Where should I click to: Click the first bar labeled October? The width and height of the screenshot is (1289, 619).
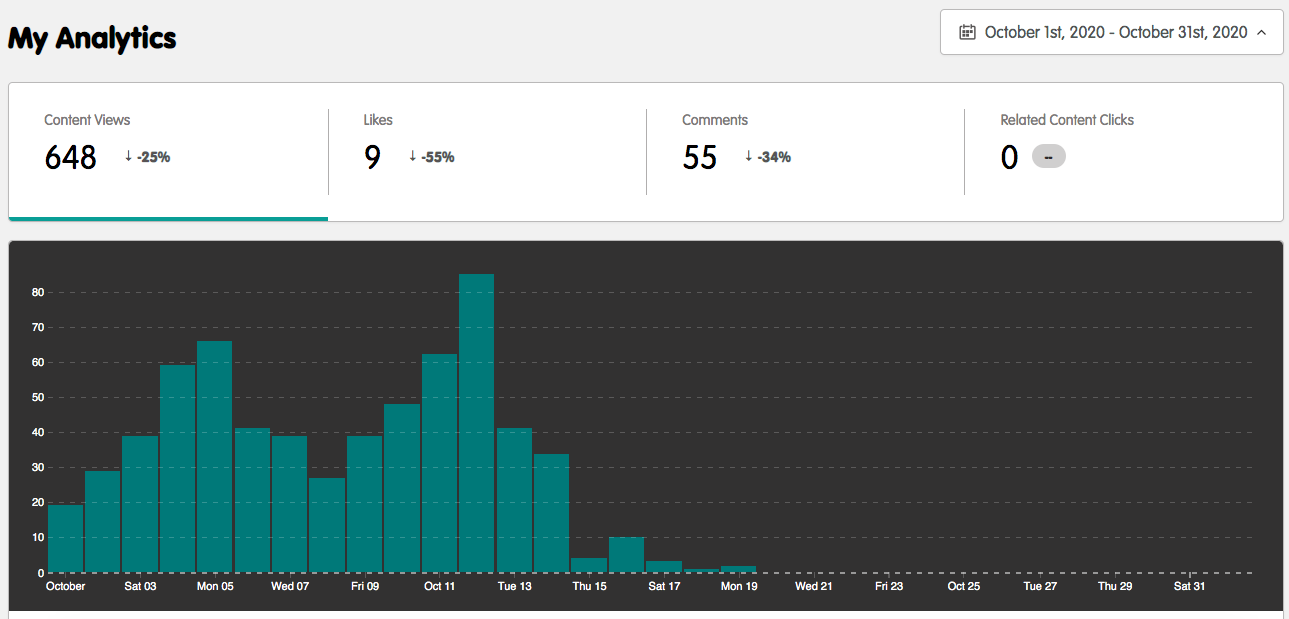pos(65,538)
